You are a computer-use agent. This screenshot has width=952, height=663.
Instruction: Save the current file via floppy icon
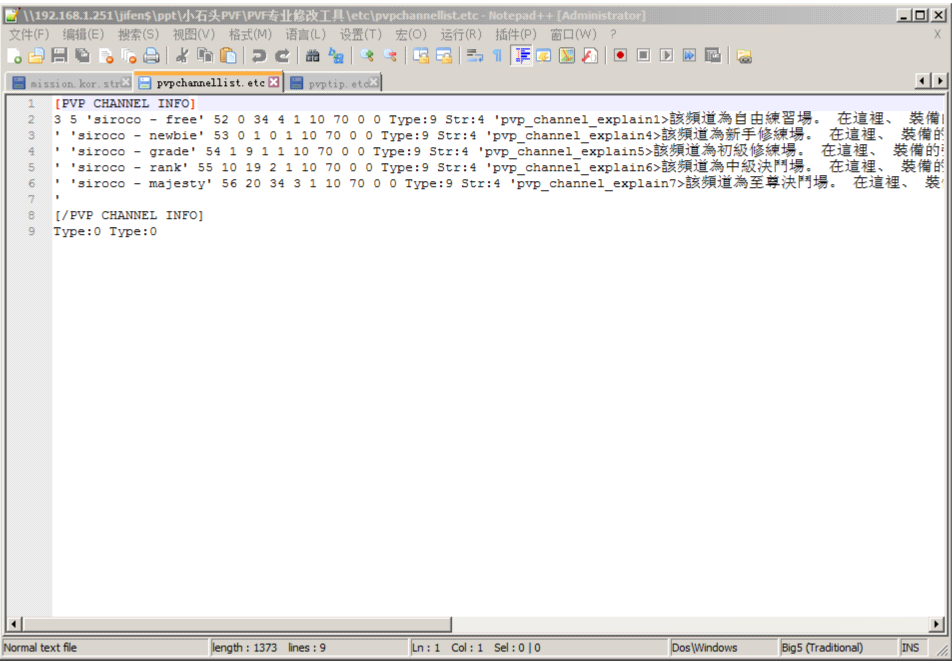pyautogui.click(x=59, y=56)
